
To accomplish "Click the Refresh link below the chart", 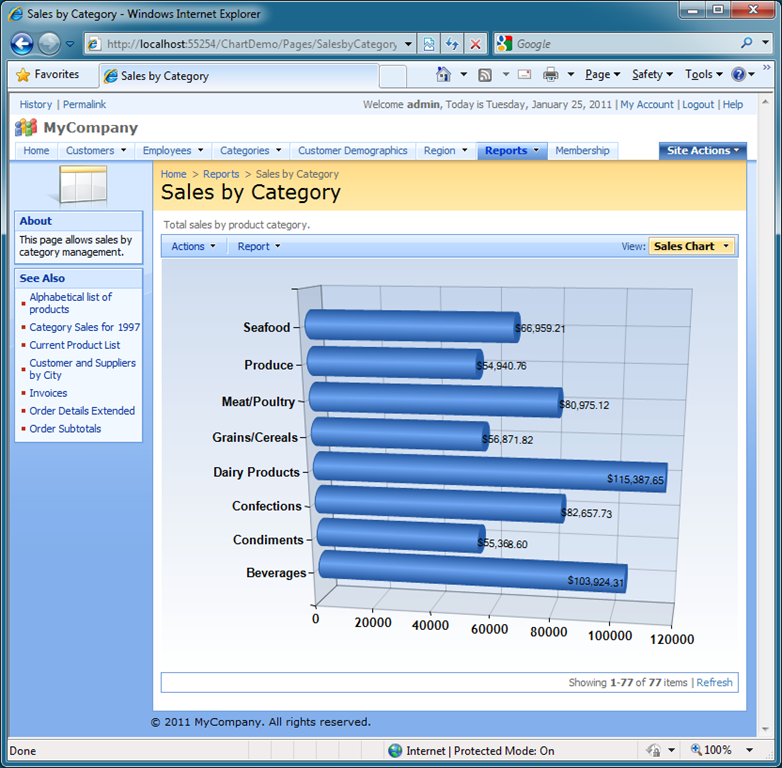I will (714, 682).
